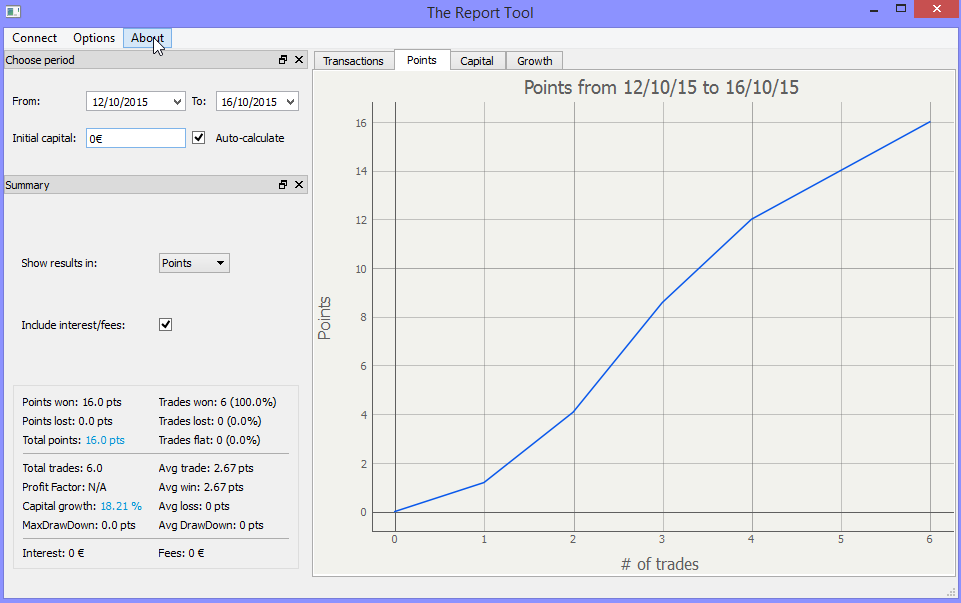Image resolution: width=961 pixels, height=603 pixels.
Task: Click 'Avg DrawDown: 0 pts' text
Action: tap(211, 525)
